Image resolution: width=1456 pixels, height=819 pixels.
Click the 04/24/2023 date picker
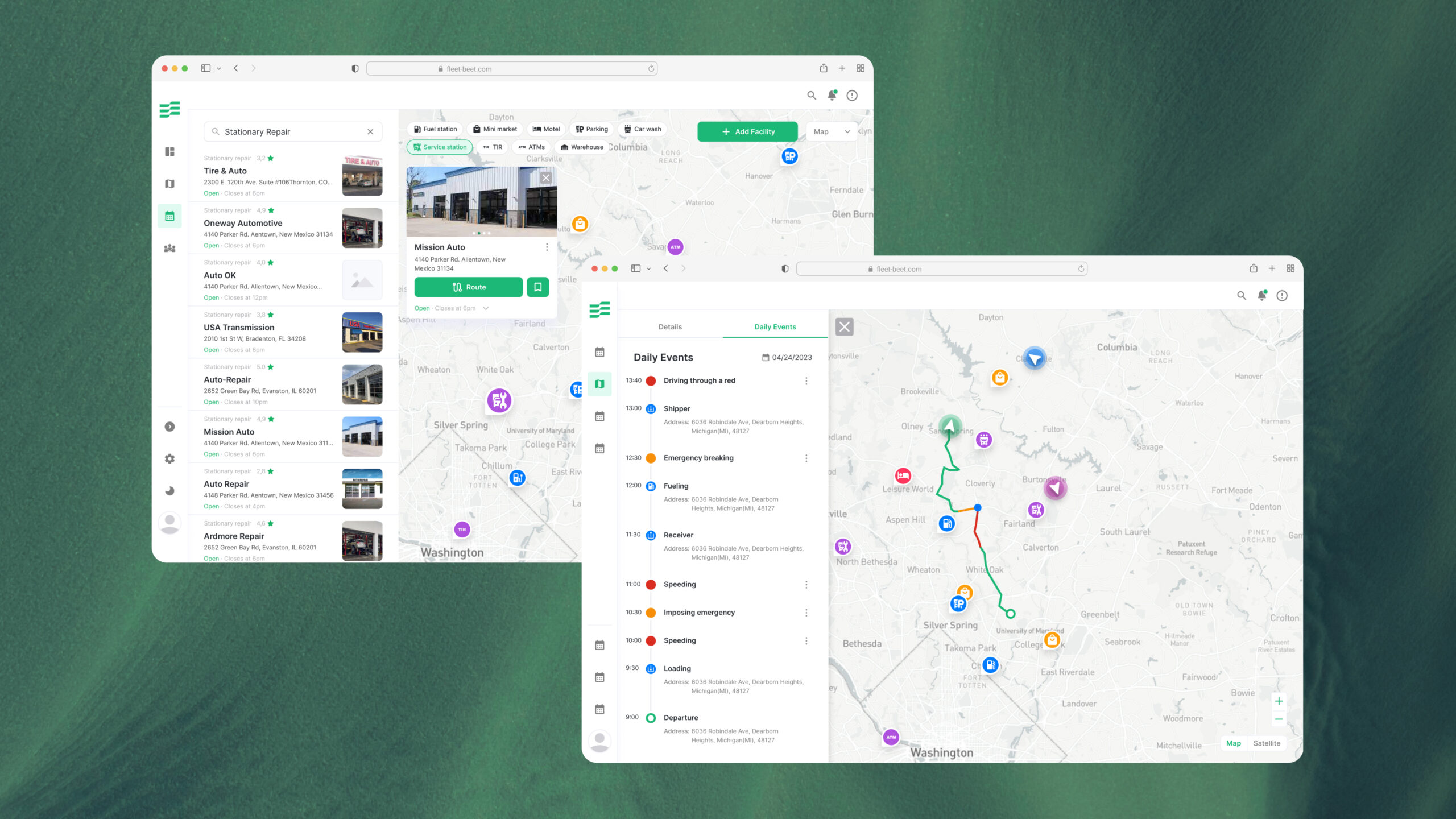(787, 358)
